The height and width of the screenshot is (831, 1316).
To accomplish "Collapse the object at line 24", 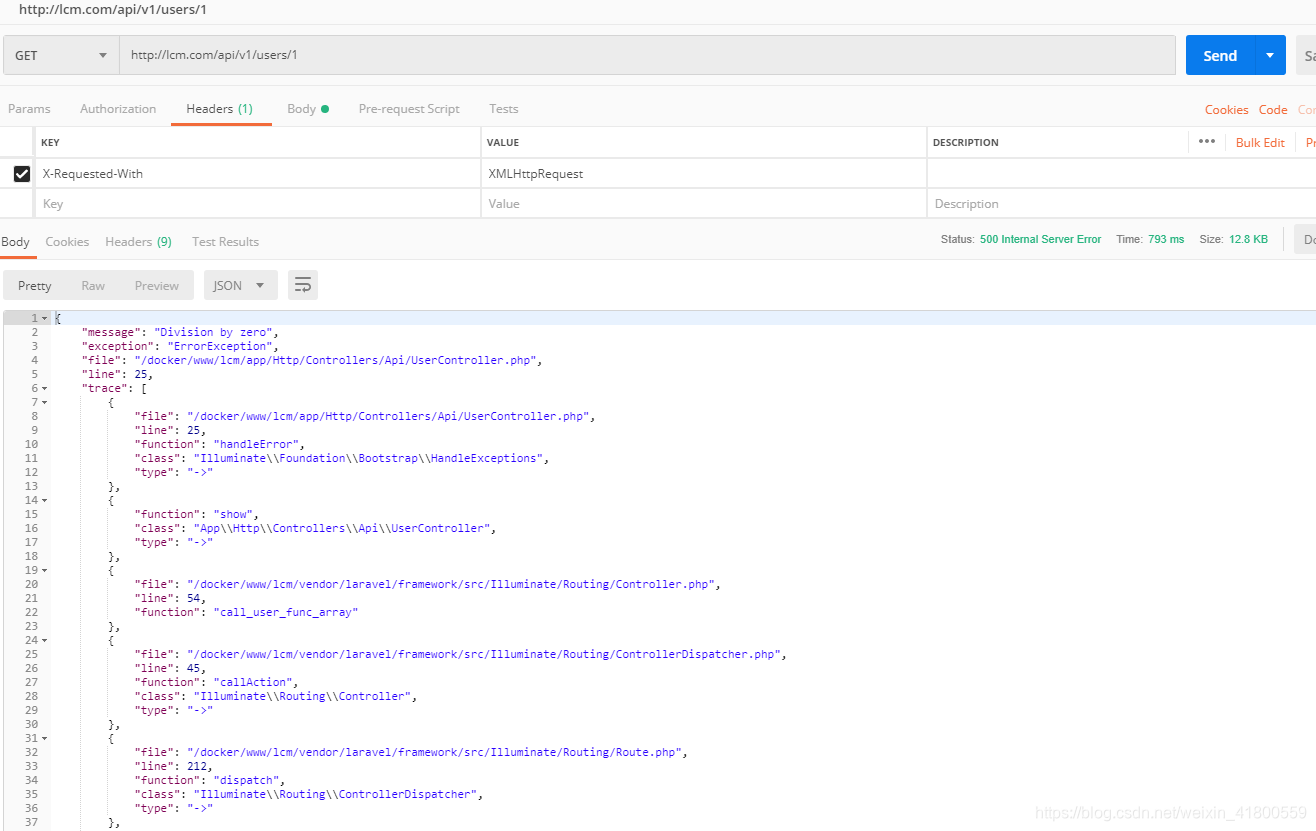I will tap(44, 640).
